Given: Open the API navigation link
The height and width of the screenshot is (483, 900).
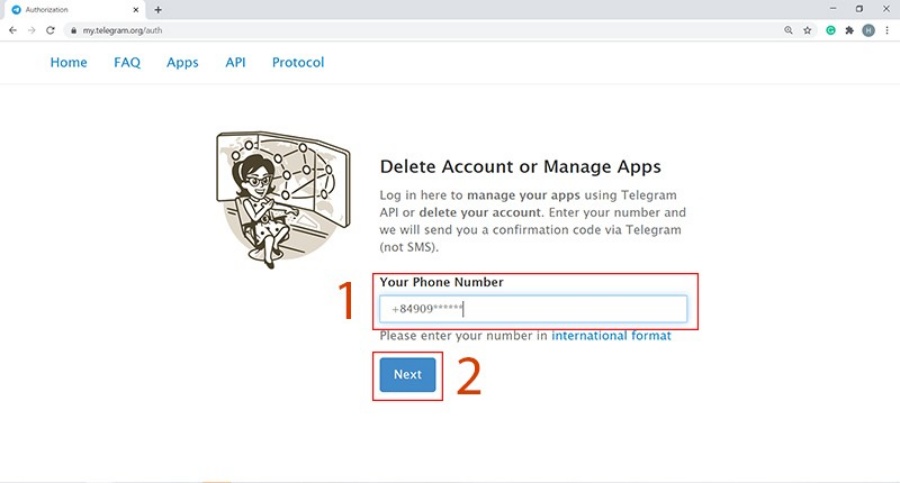Looking at the screenshot, I should pyautogui.click(x=235, y=62).
